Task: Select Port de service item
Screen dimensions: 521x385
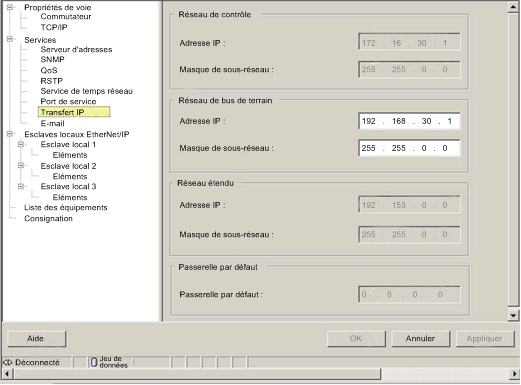Action: (68, 102)
